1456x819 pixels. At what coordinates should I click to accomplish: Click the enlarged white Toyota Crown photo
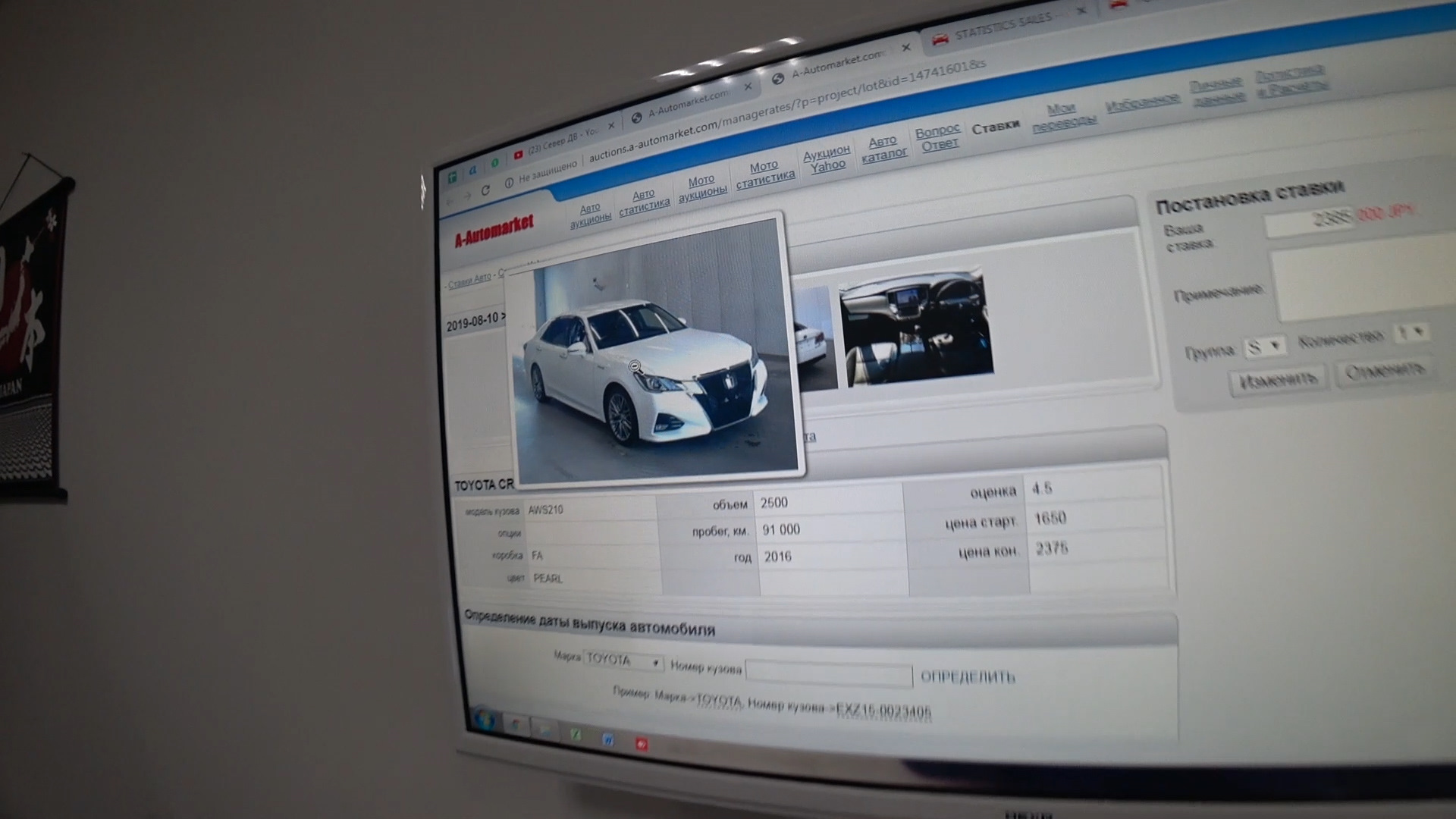tap(656, 352)
